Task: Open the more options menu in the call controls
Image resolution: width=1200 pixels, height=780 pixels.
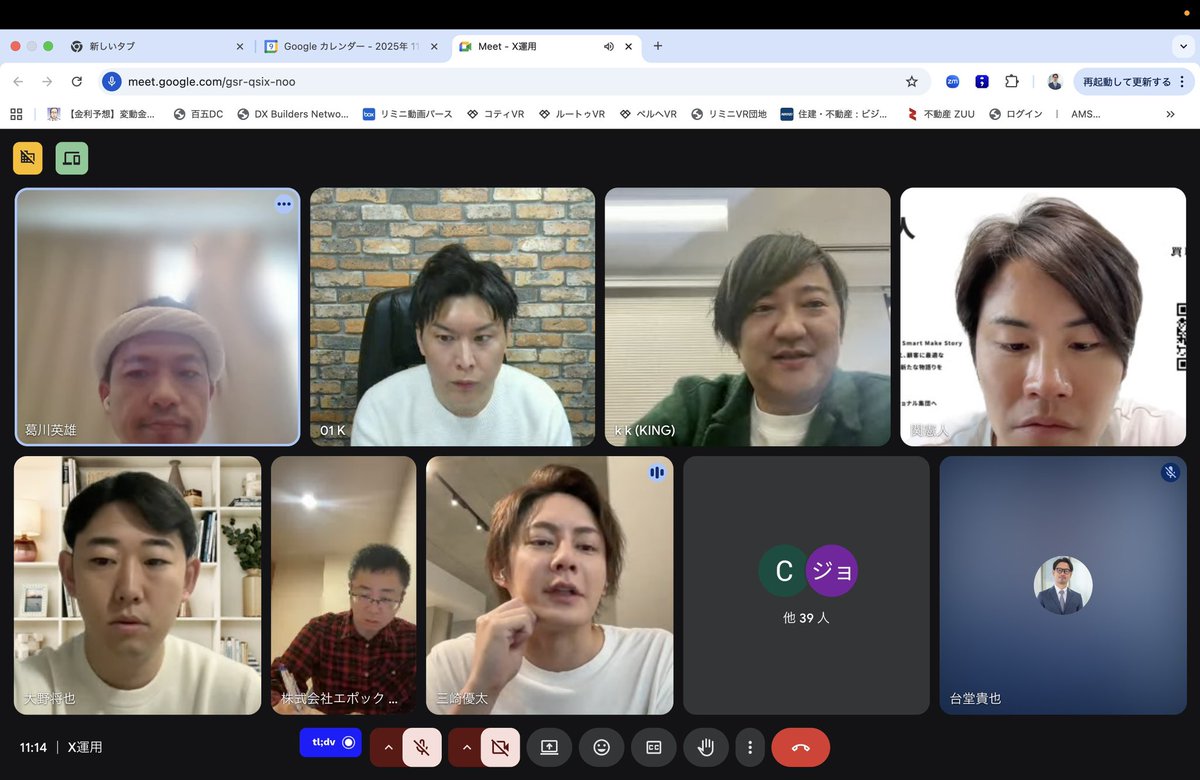Action: coord(750,747)
